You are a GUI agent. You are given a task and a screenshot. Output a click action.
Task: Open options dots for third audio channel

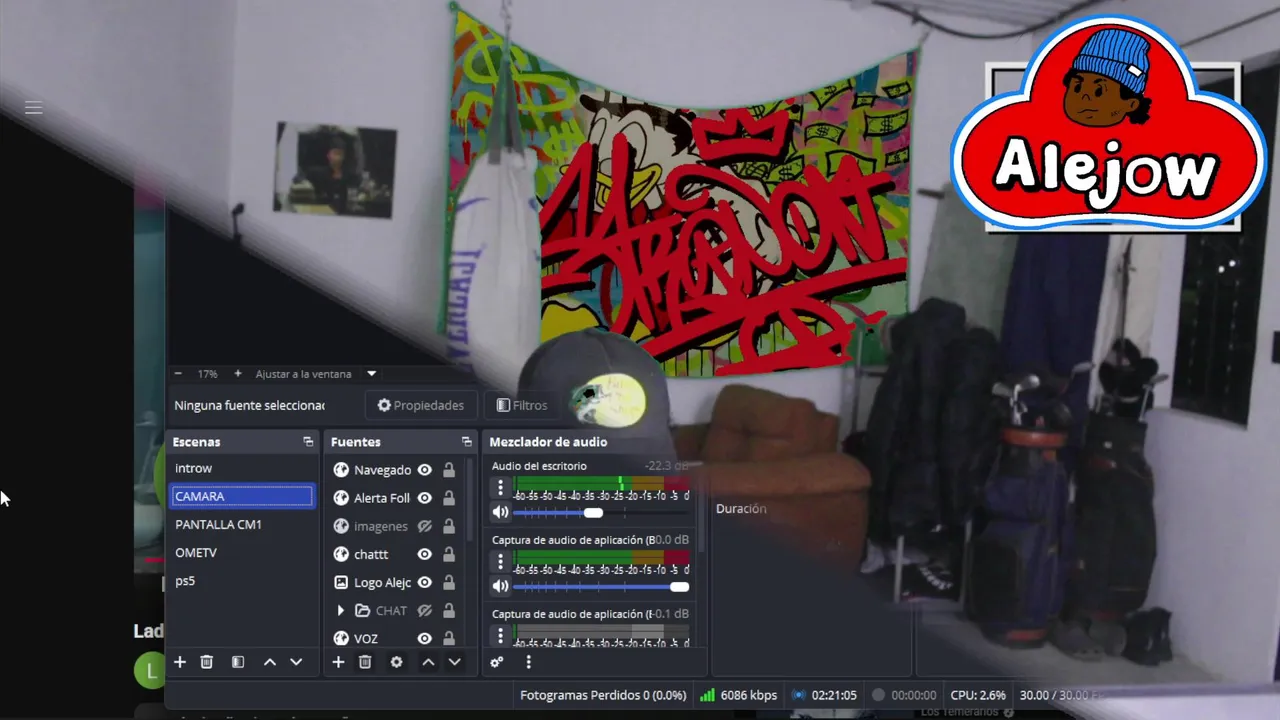(501, 635)
